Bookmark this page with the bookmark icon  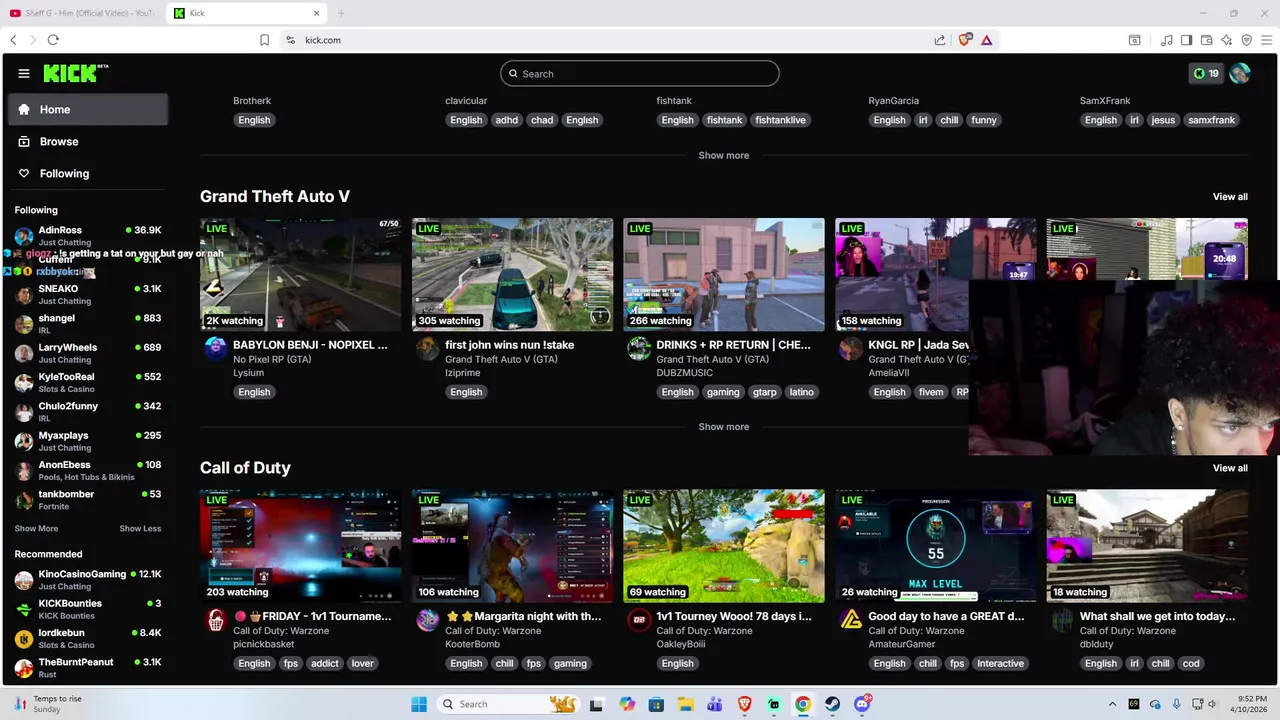click(x=264, y=40)
